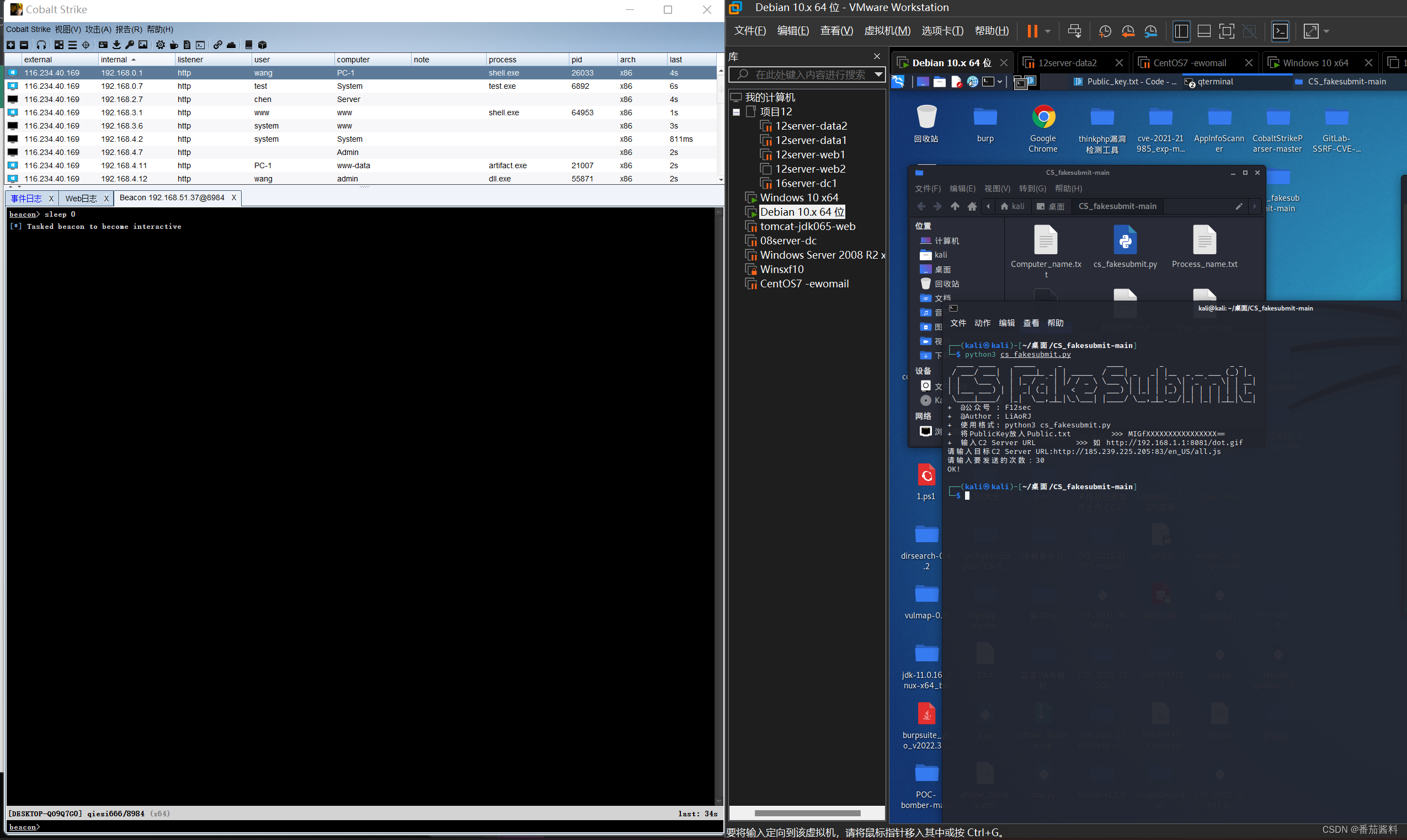
Task: Select the session row with internal 192.168.4.11
Action: [361, 165]
